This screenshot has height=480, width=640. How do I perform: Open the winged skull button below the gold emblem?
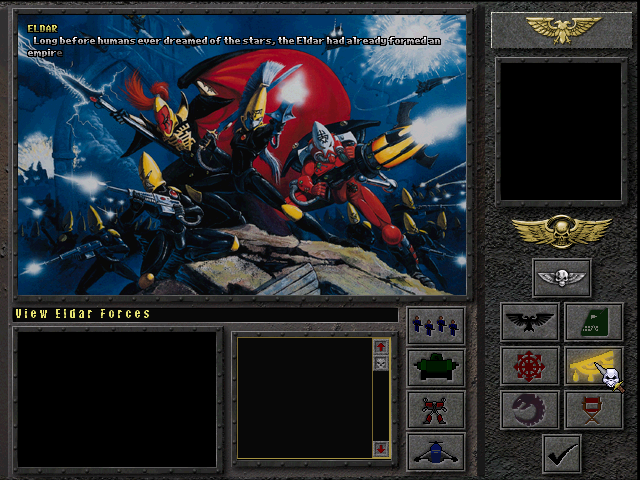pyautogui.click(x=562, y=278)
